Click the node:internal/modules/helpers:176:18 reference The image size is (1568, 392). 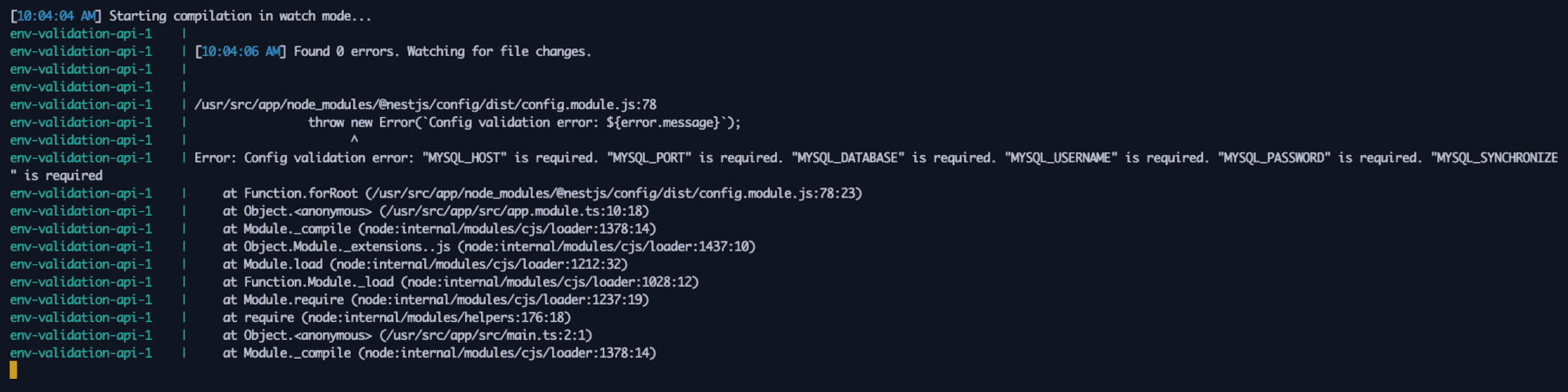click(x=439, y=318)
